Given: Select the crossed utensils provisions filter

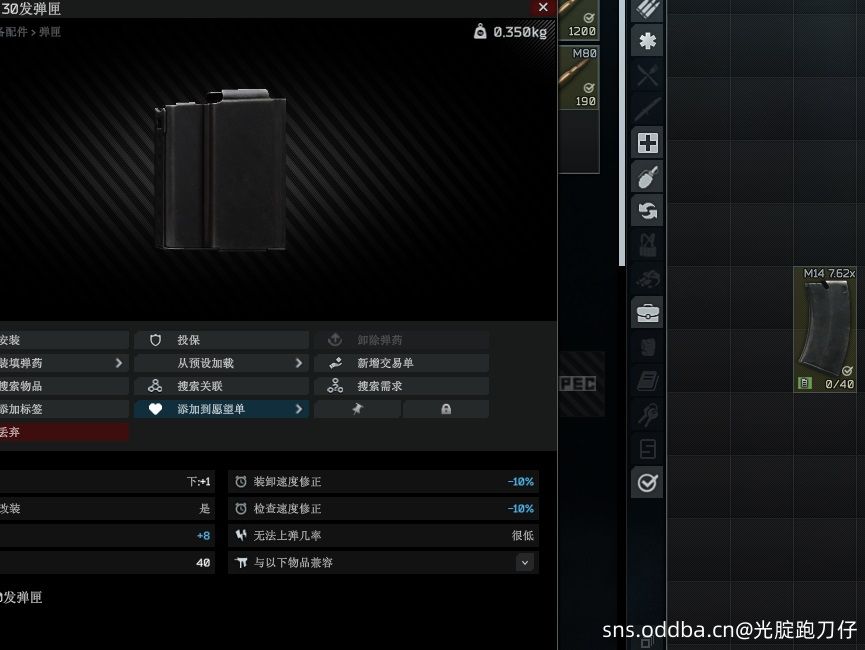Looking at the screenshot, I should coord(647,75).
